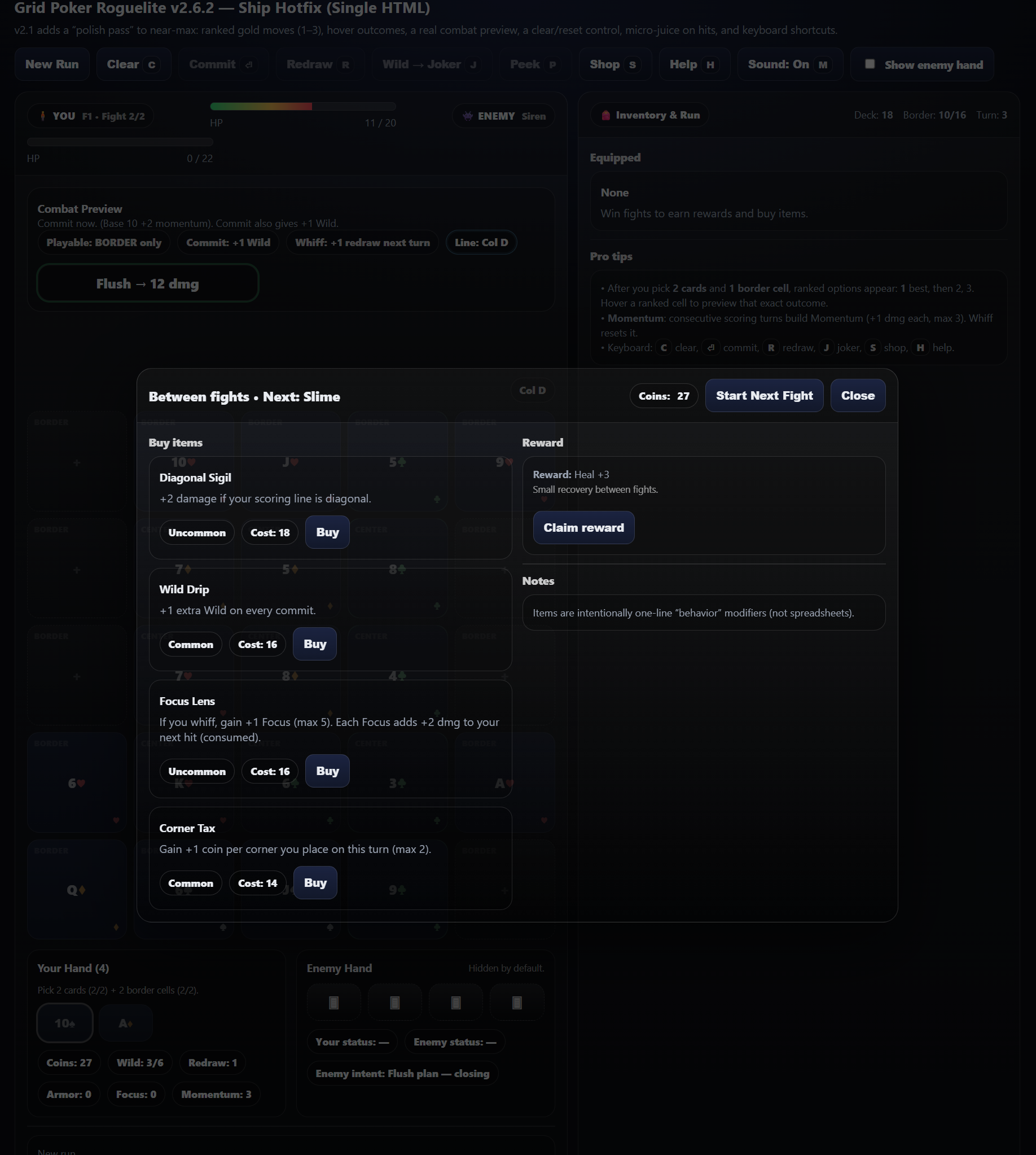Click the Equipped None slot
The height and width of the screenshot is (1155, 1036).
click(798, 201)
